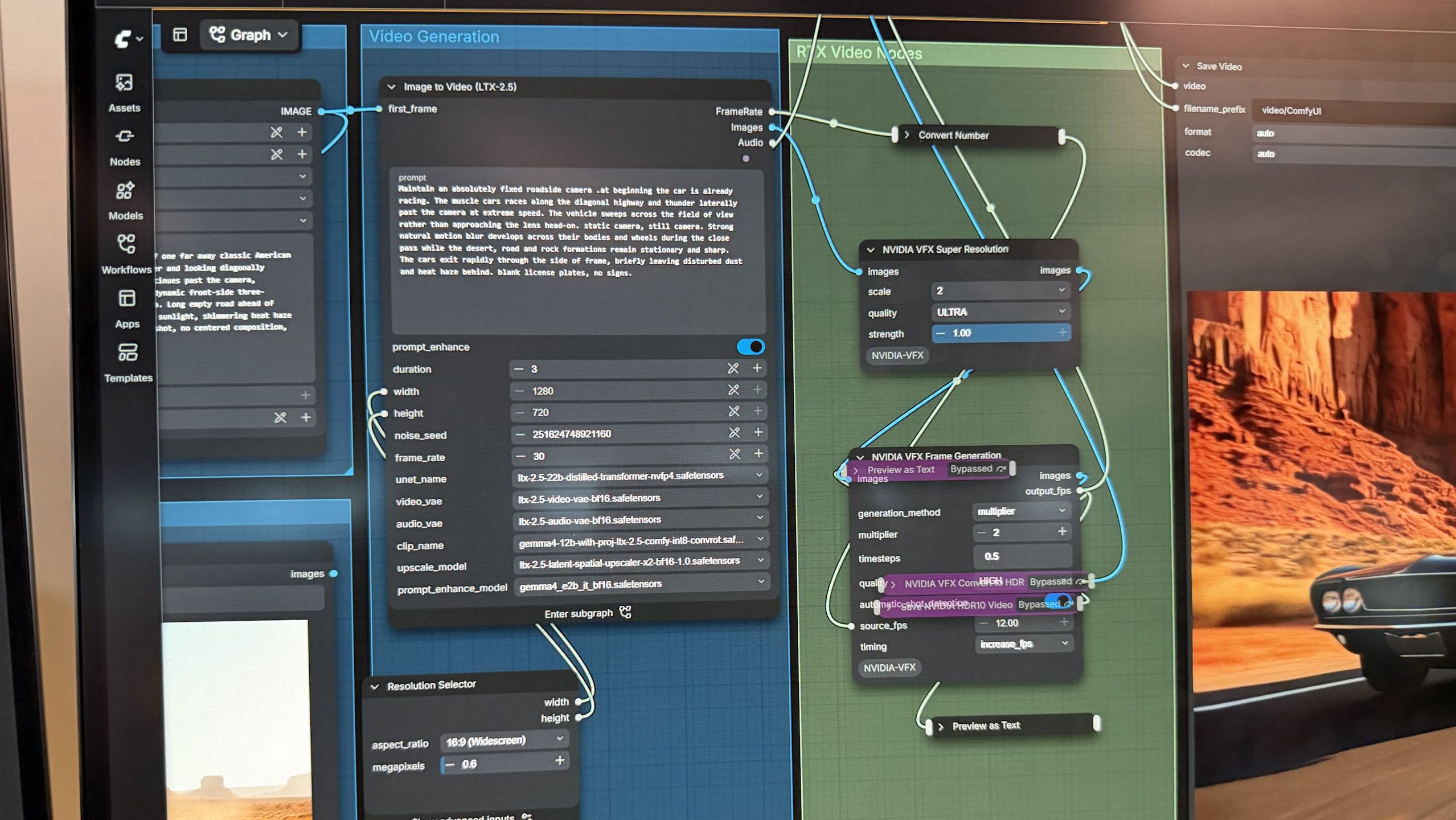This screenshot has width=1456, height=820.
Task: Toggle the panel layout icon beside Graph
Action: point(180,35)
